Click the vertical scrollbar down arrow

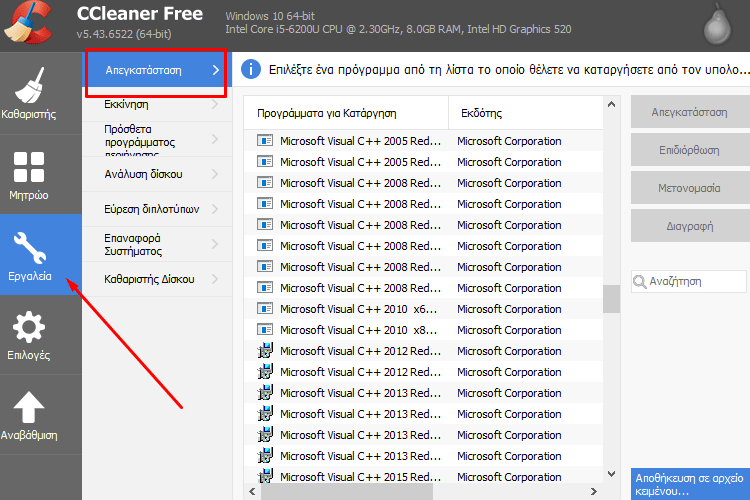pos(611,474)
